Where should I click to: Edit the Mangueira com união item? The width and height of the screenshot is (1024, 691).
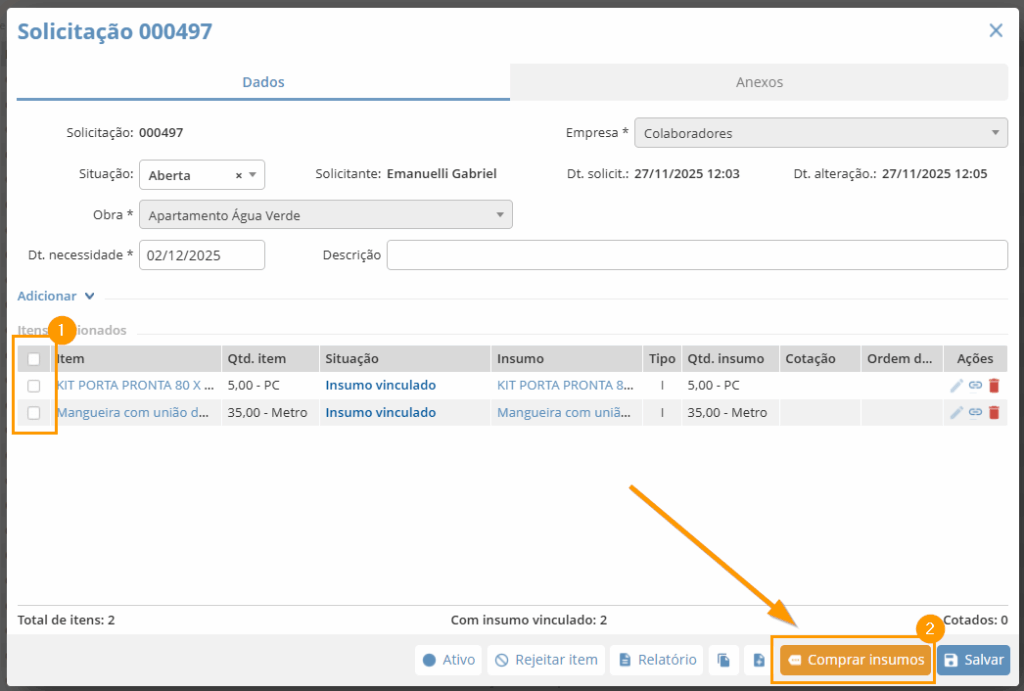(x=957, y=412)
